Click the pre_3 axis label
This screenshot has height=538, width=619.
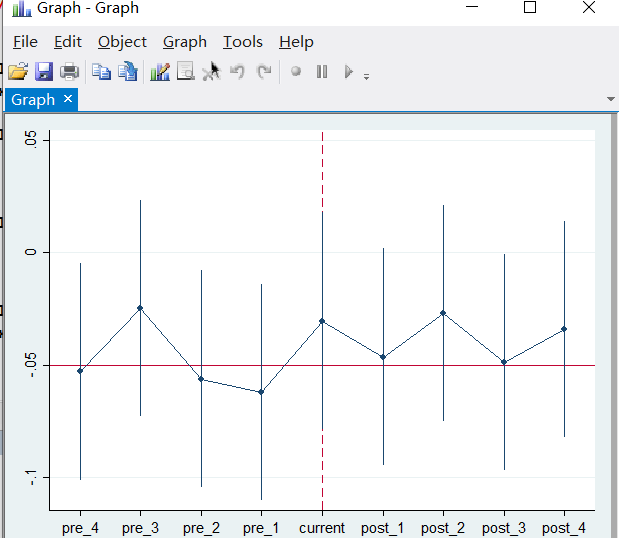(x=141, y=528)
